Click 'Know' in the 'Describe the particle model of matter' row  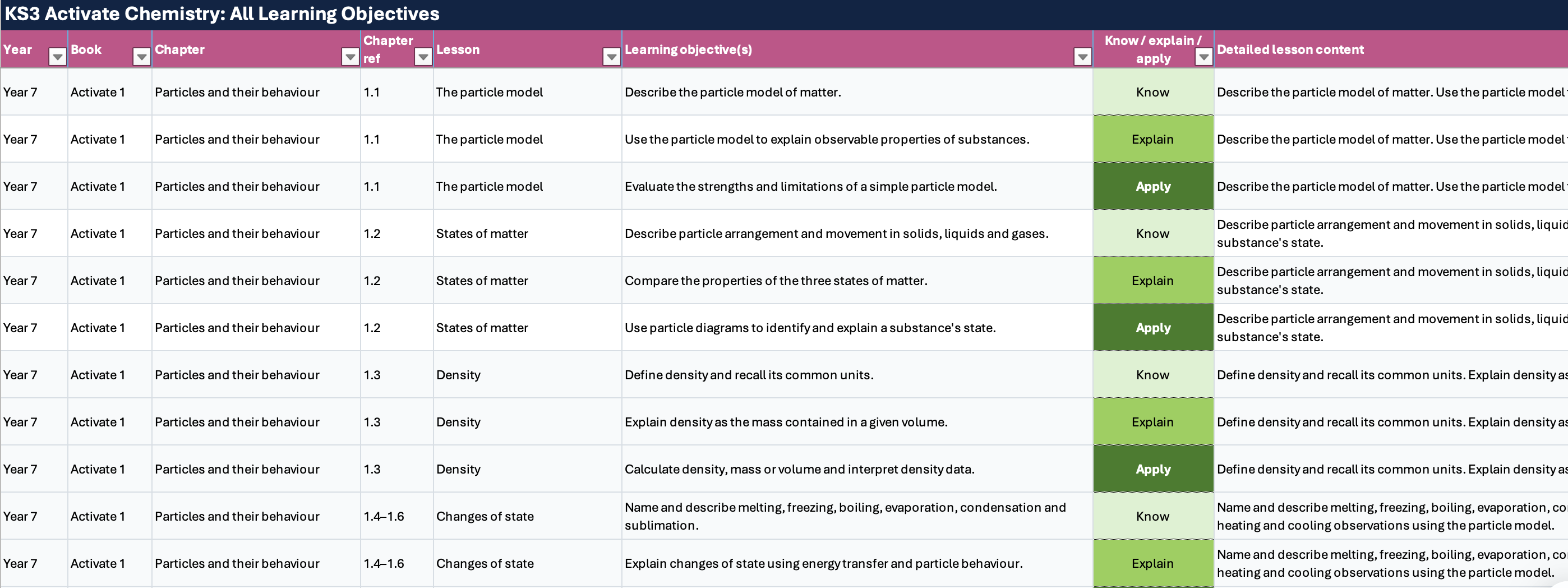click(x=1153, y=92)
